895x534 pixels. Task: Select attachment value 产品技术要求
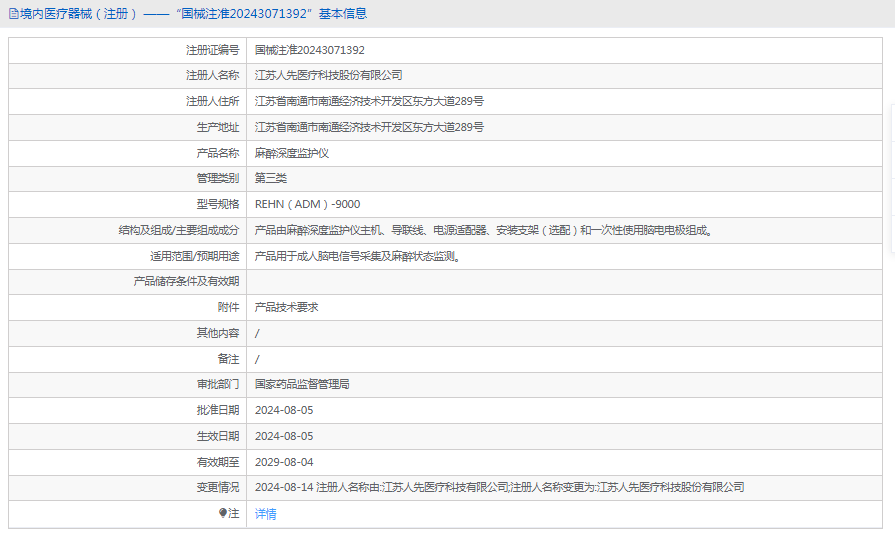(x=287, y=308)
